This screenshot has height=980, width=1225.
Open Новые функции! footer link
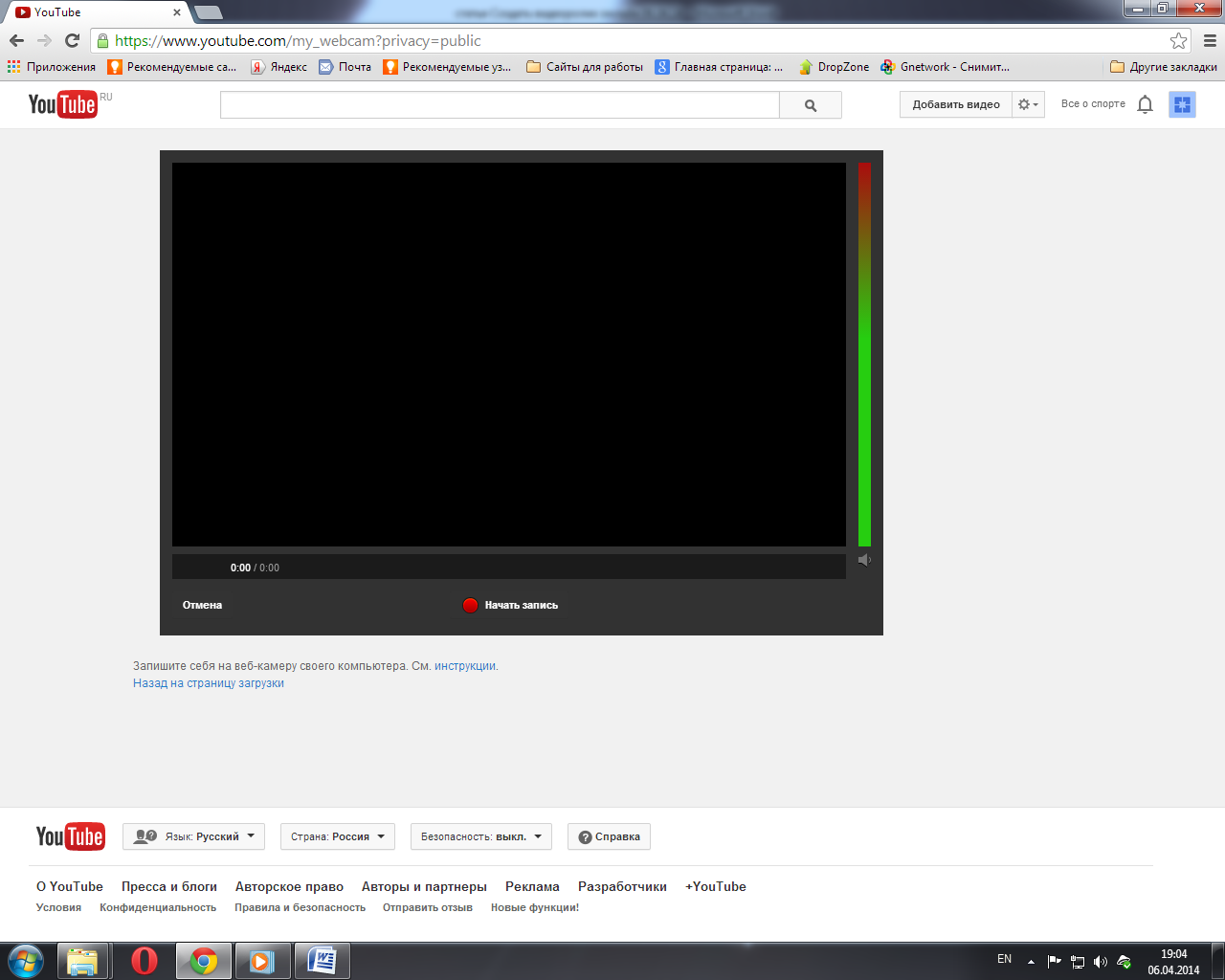pos(535,907)
